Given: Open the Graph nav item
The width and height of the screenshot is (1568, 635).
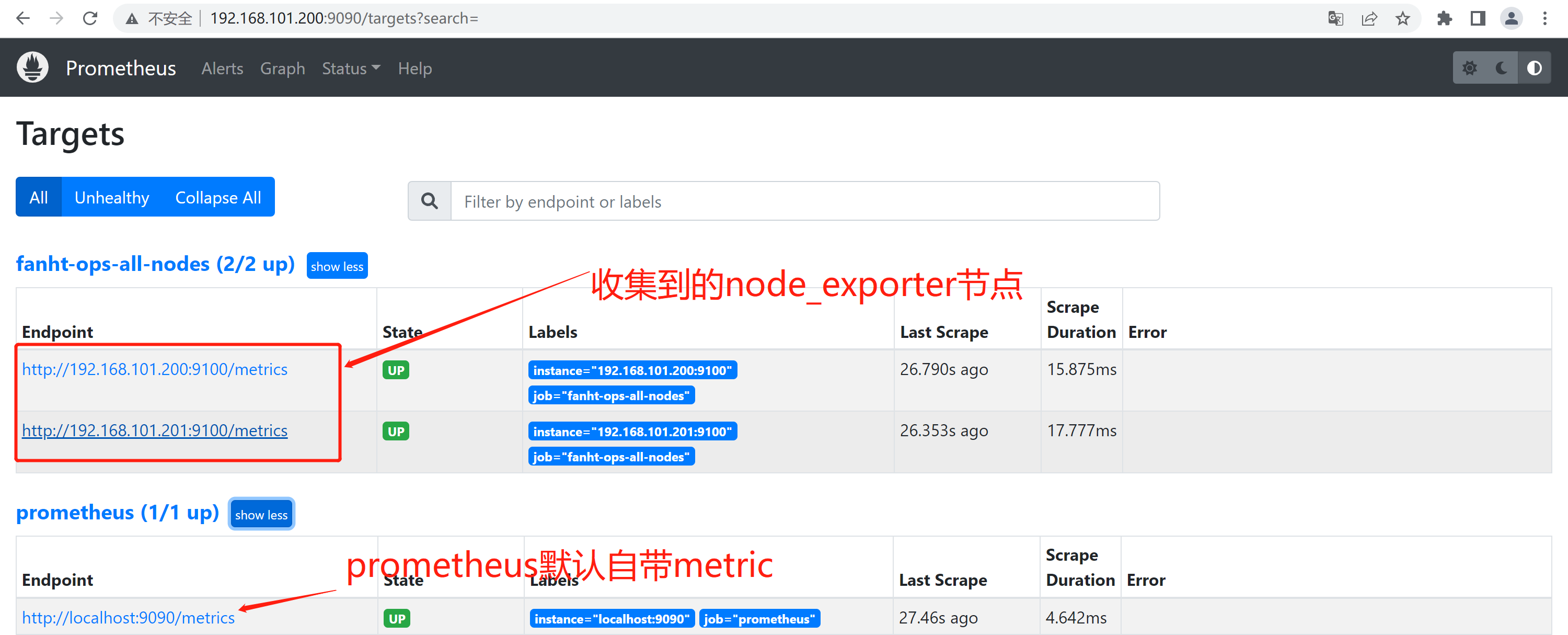Looking at the screenshot, I should pyautogui.click(x=282, y=68).
